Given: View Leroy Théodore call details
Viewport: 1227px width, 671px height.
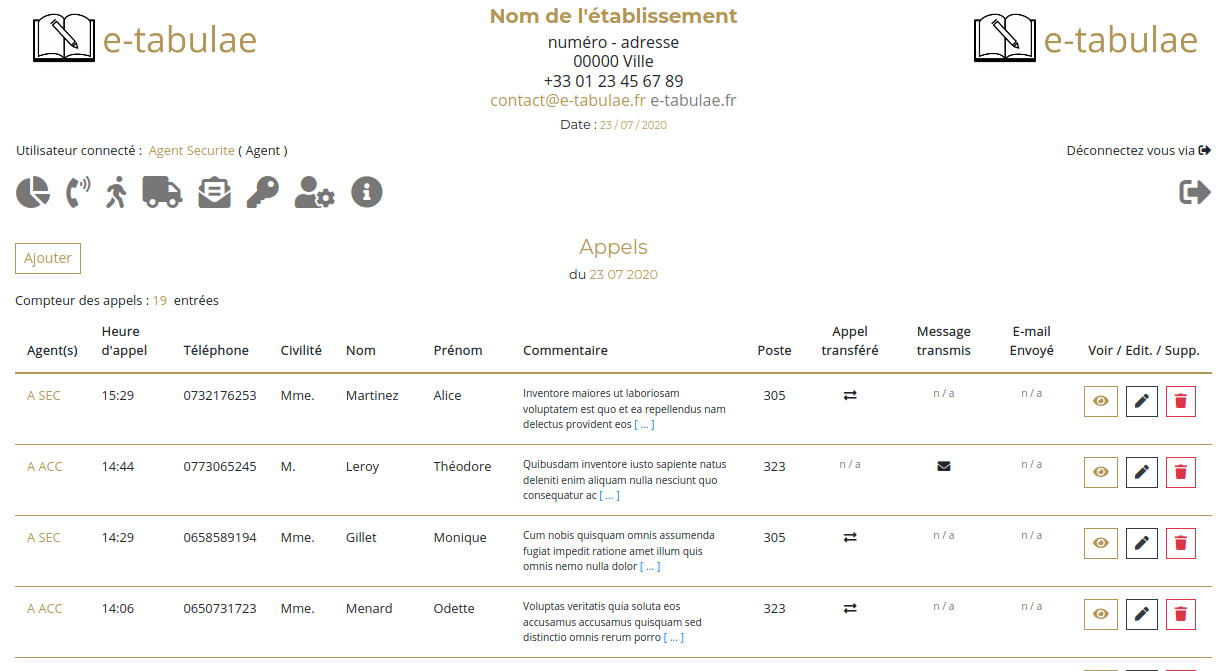Looking at the screenshot, I should (1101, 472).
